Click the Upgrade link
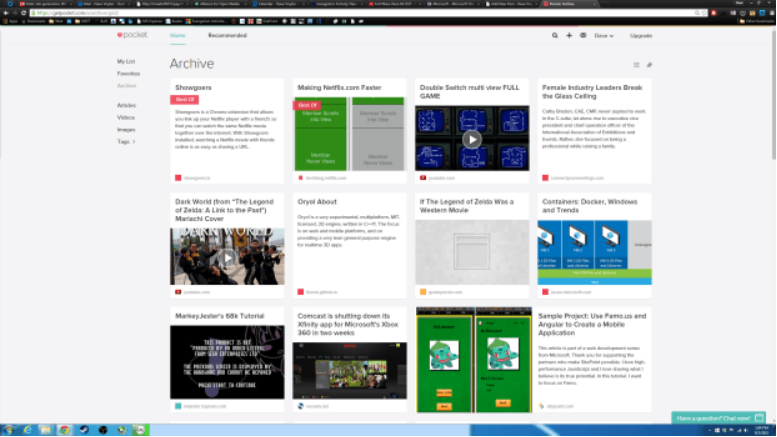This screenshot has height=437, width=777. coord(641,35)
